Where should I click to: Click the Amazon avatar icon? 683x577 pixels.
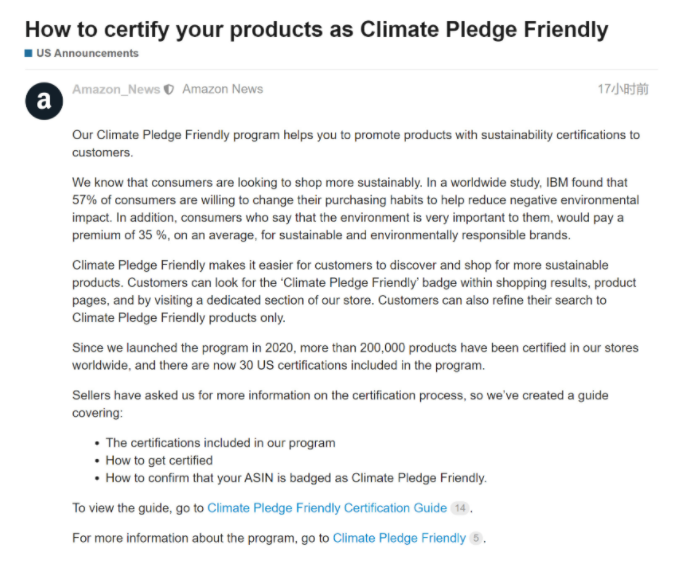(44, 101)
